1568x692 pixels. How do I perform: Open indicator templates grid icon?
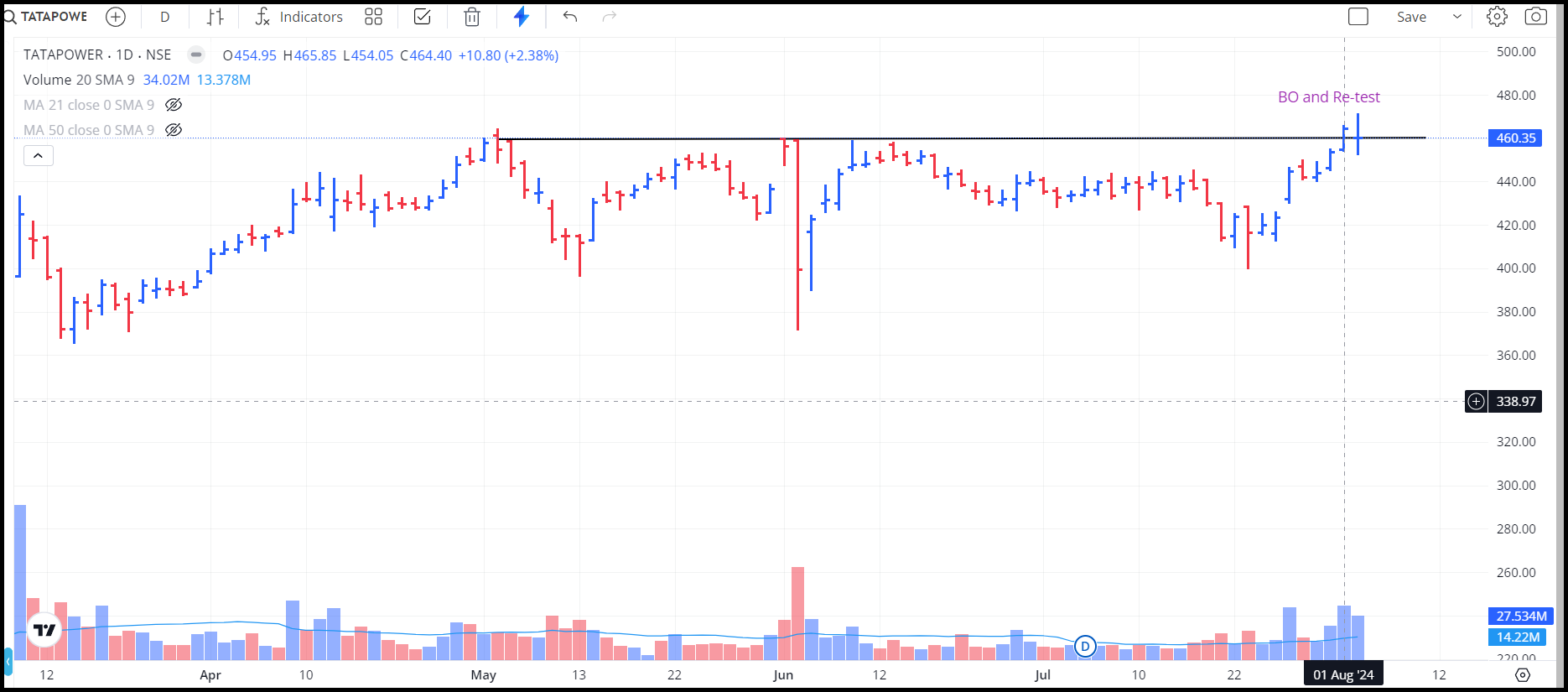pyautogui.click(x=374, y=17)
